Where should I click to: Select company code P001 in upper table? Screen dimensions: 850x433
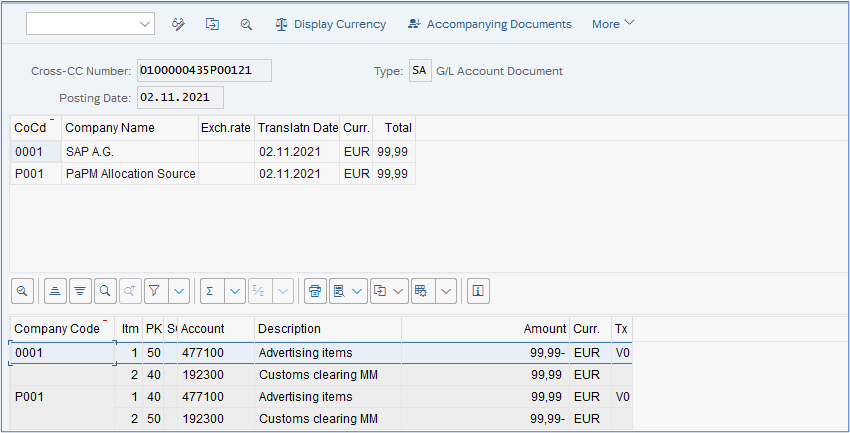[36, 173]
